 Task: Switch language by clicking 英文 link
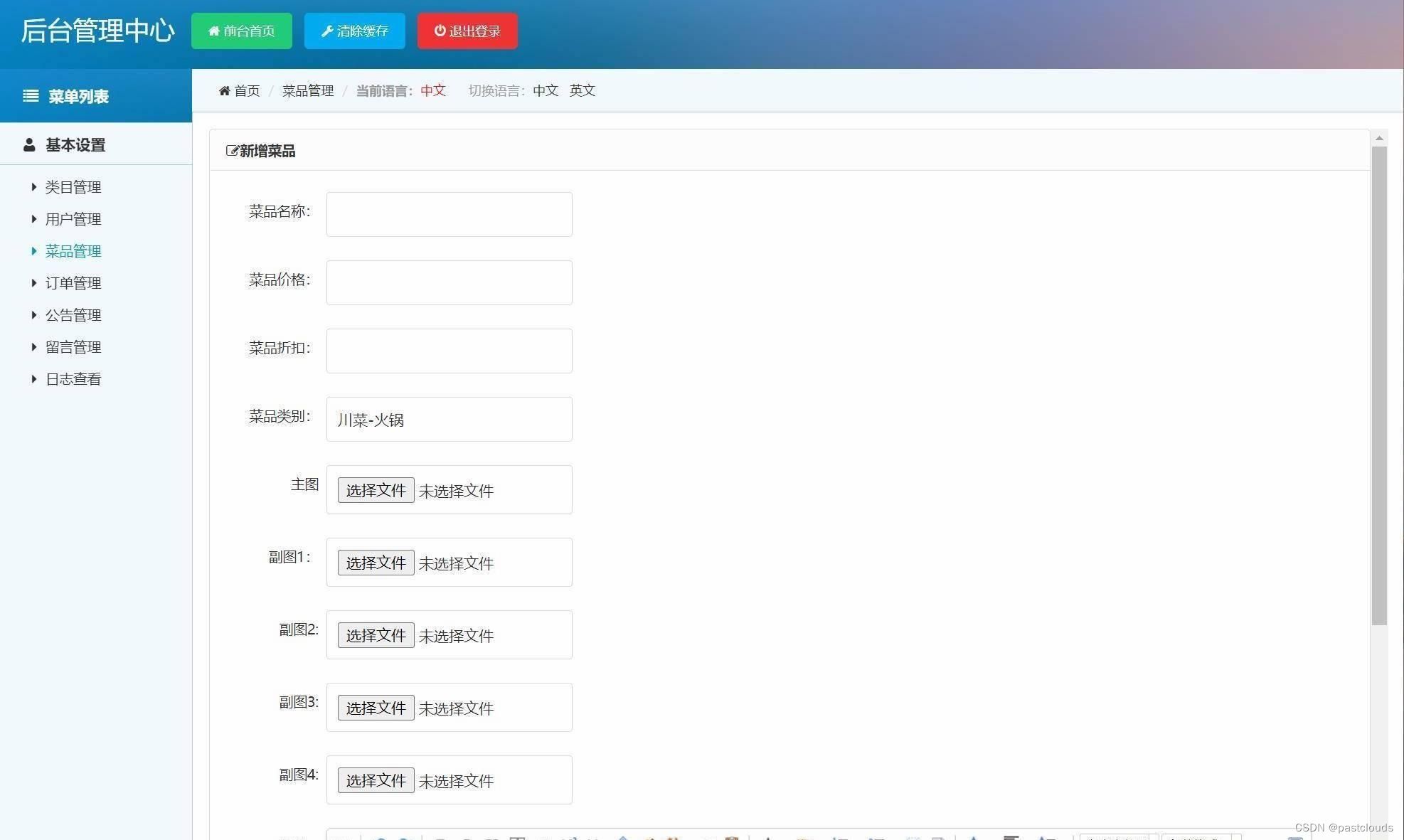pyautogui.click(x=582, y=90)
